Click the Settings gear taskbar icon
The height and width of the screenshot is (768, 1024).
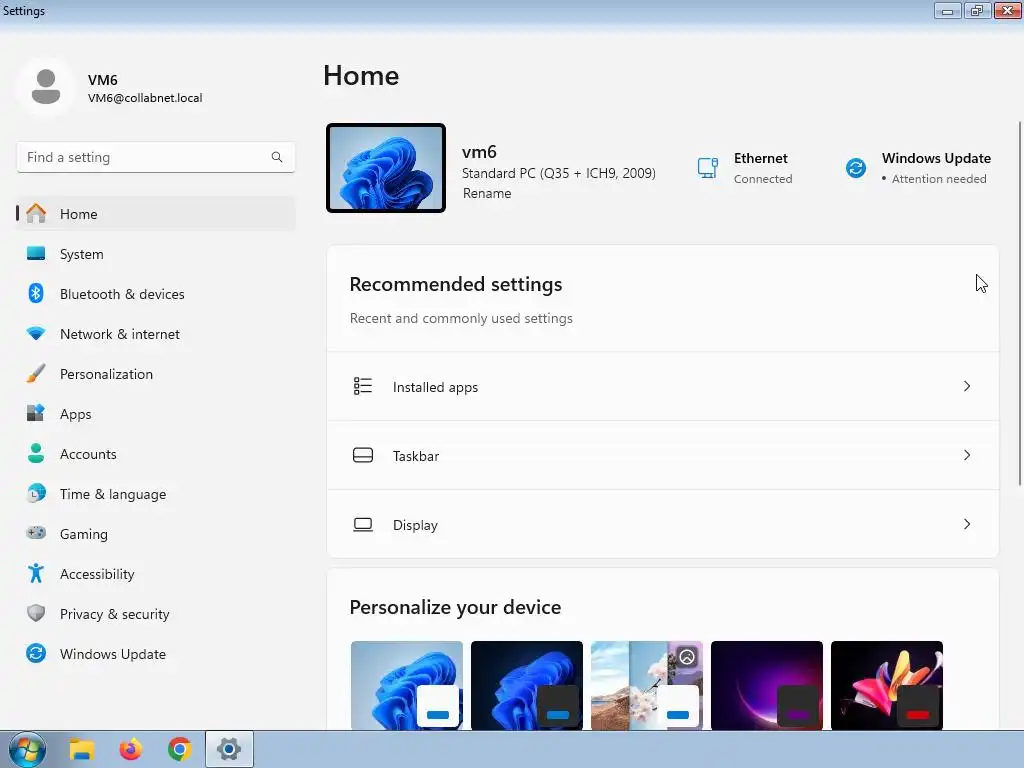click(x=229, y=749)
